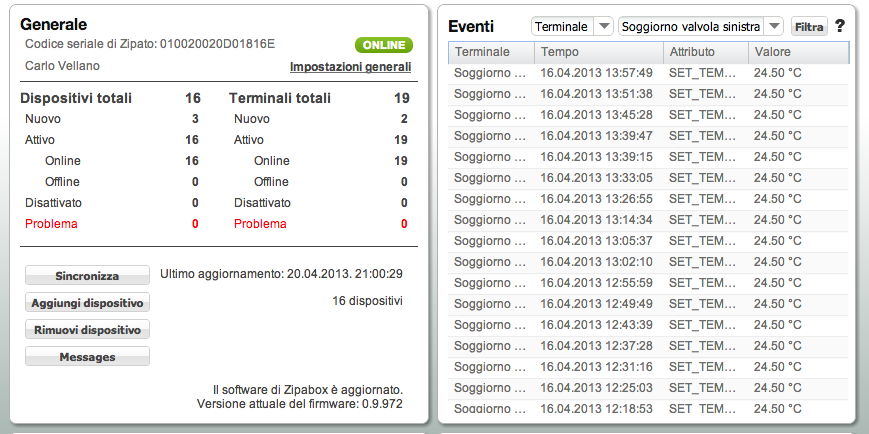Screen dimensions: 869x434
Task: Sort by Terminale column header
Action: [482, 52]
